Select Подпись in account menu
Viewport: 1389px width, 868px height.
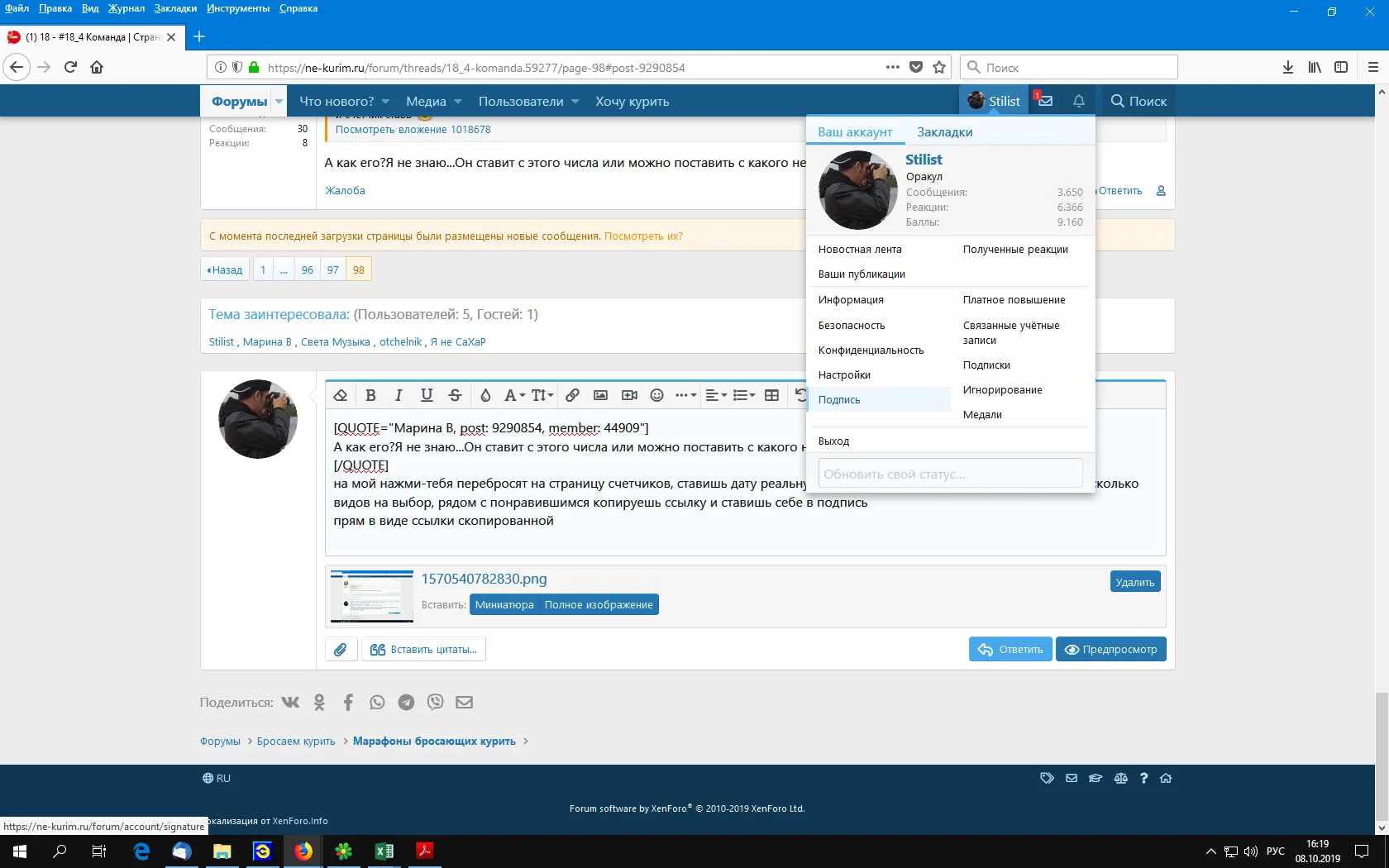coord(839,400)
